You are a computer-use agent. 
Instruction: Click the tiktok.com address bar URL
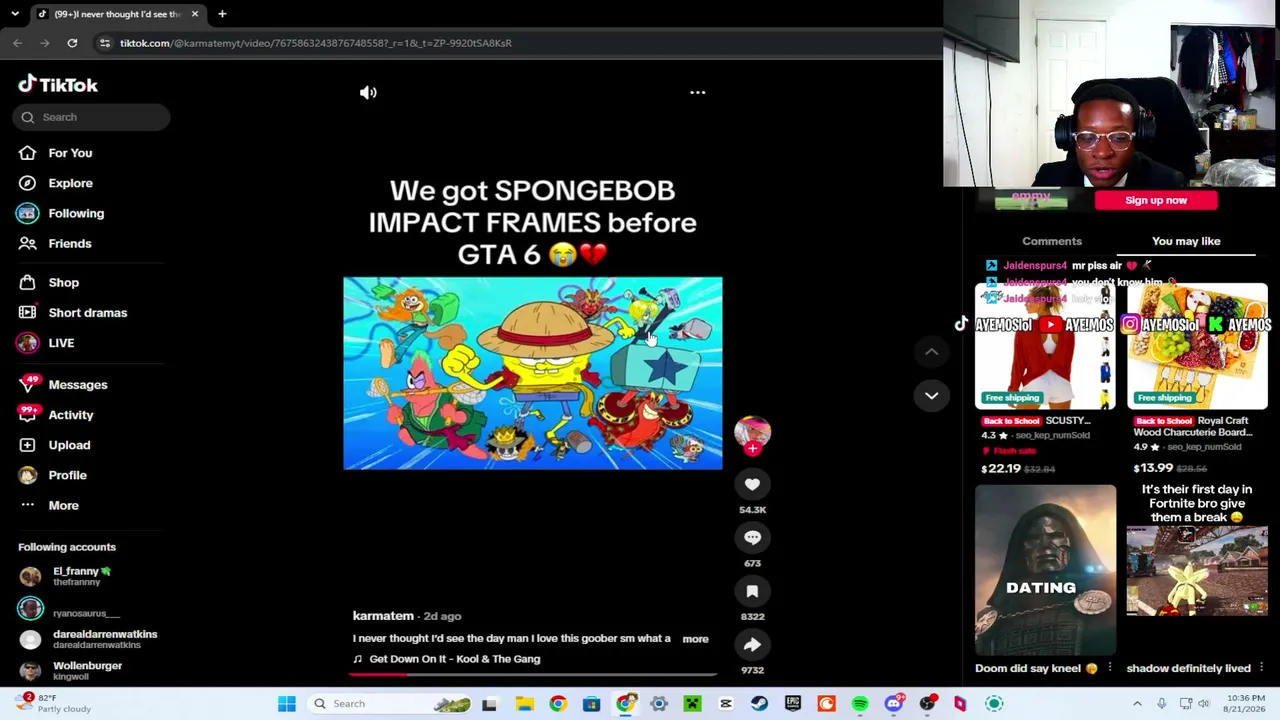click(316, 43)
